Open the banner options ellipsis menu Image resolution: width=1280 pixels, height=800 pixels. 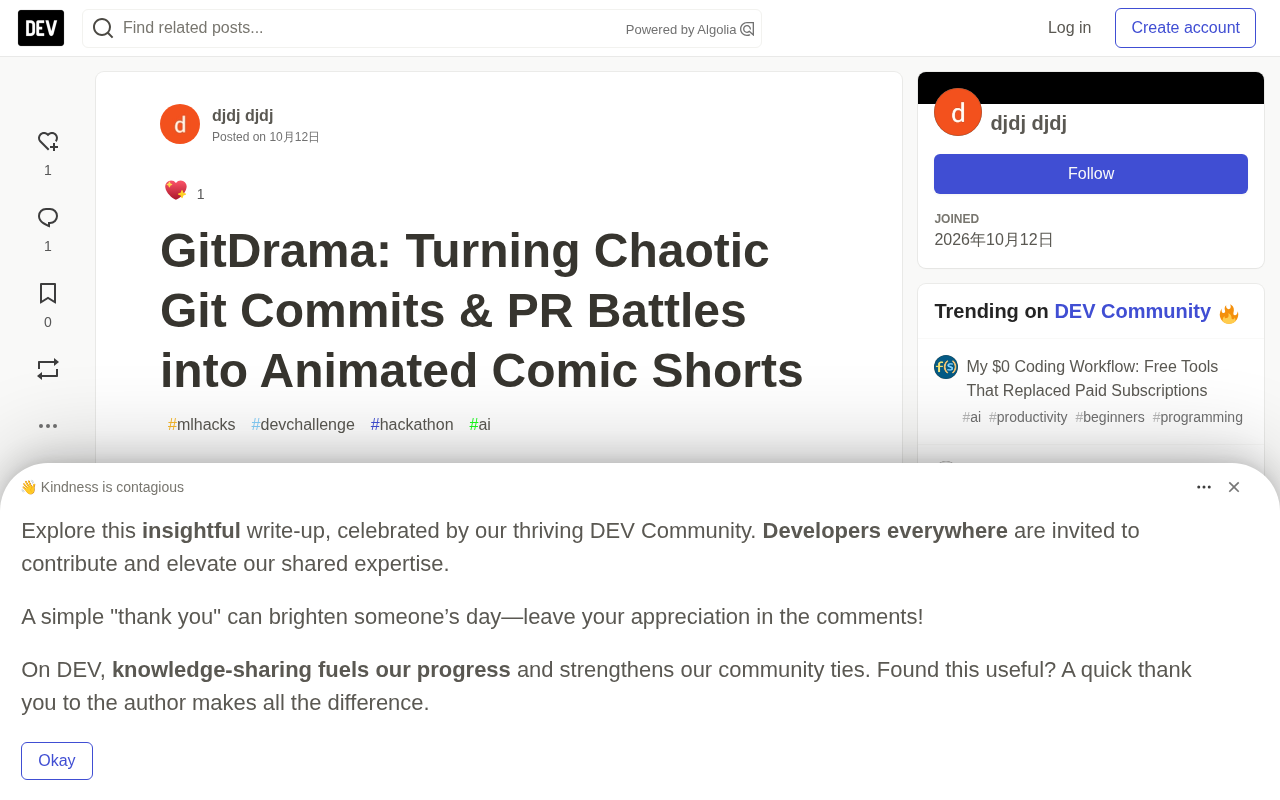[x=1204, y=487]
